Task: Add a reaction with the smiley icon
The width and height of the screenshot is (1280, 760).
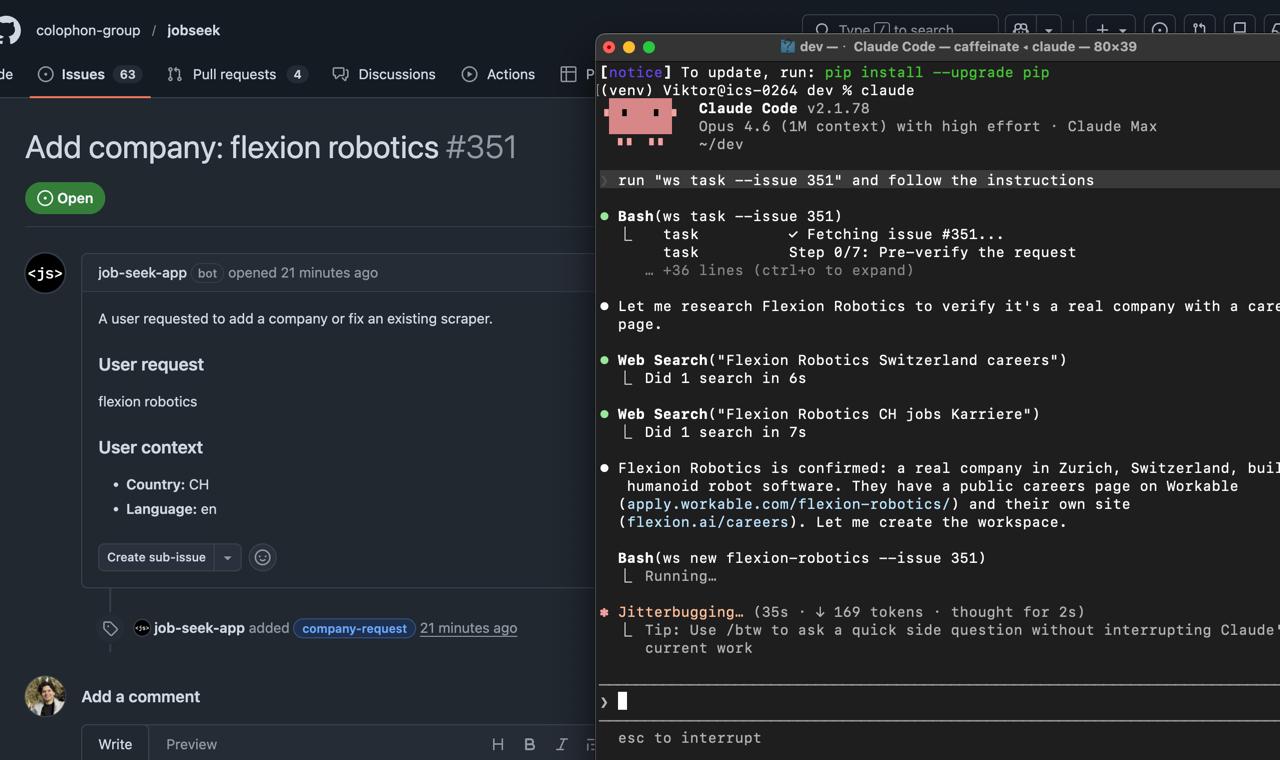Action: point(262,557)
